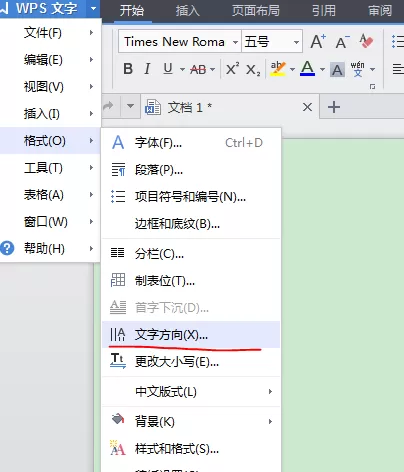The height and width of the screenshot is (472, 404).
Task: Open 帮助(H) menu
Action: click(50, 248)
